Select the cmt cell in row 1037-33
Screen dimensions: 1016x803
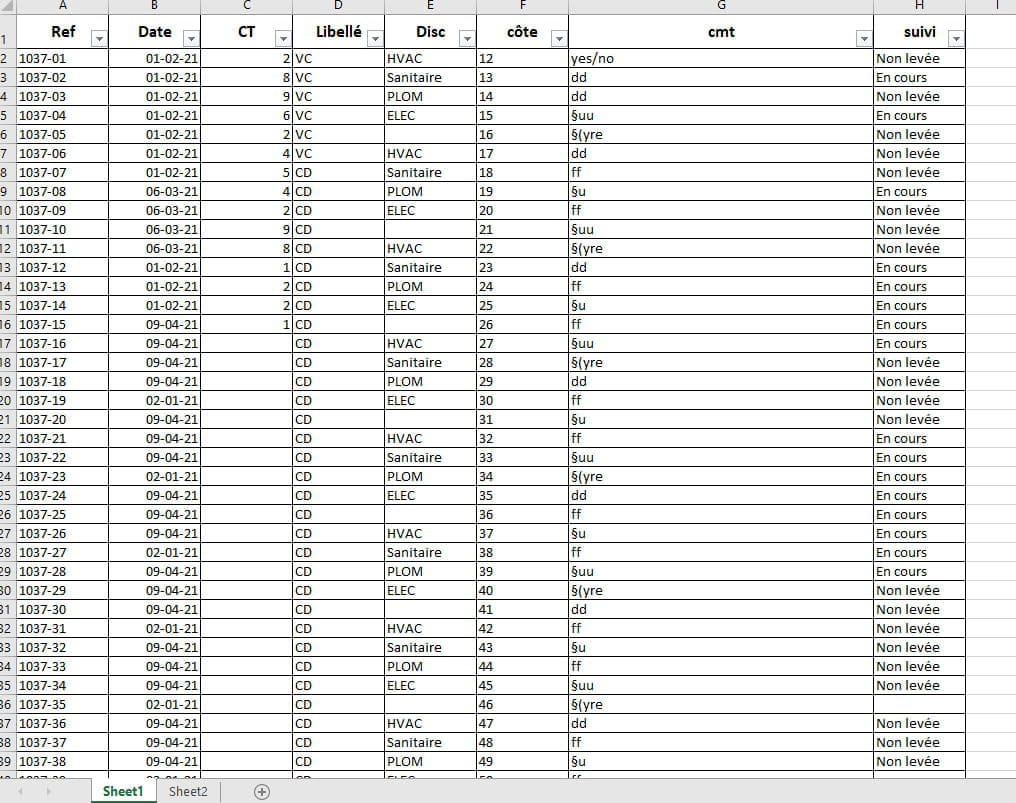[x=721, y=666]
